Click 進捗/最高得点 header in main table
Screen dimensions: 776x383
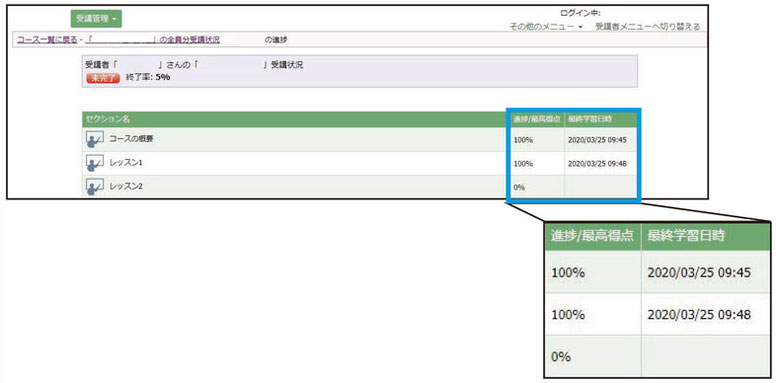(536, 119)
